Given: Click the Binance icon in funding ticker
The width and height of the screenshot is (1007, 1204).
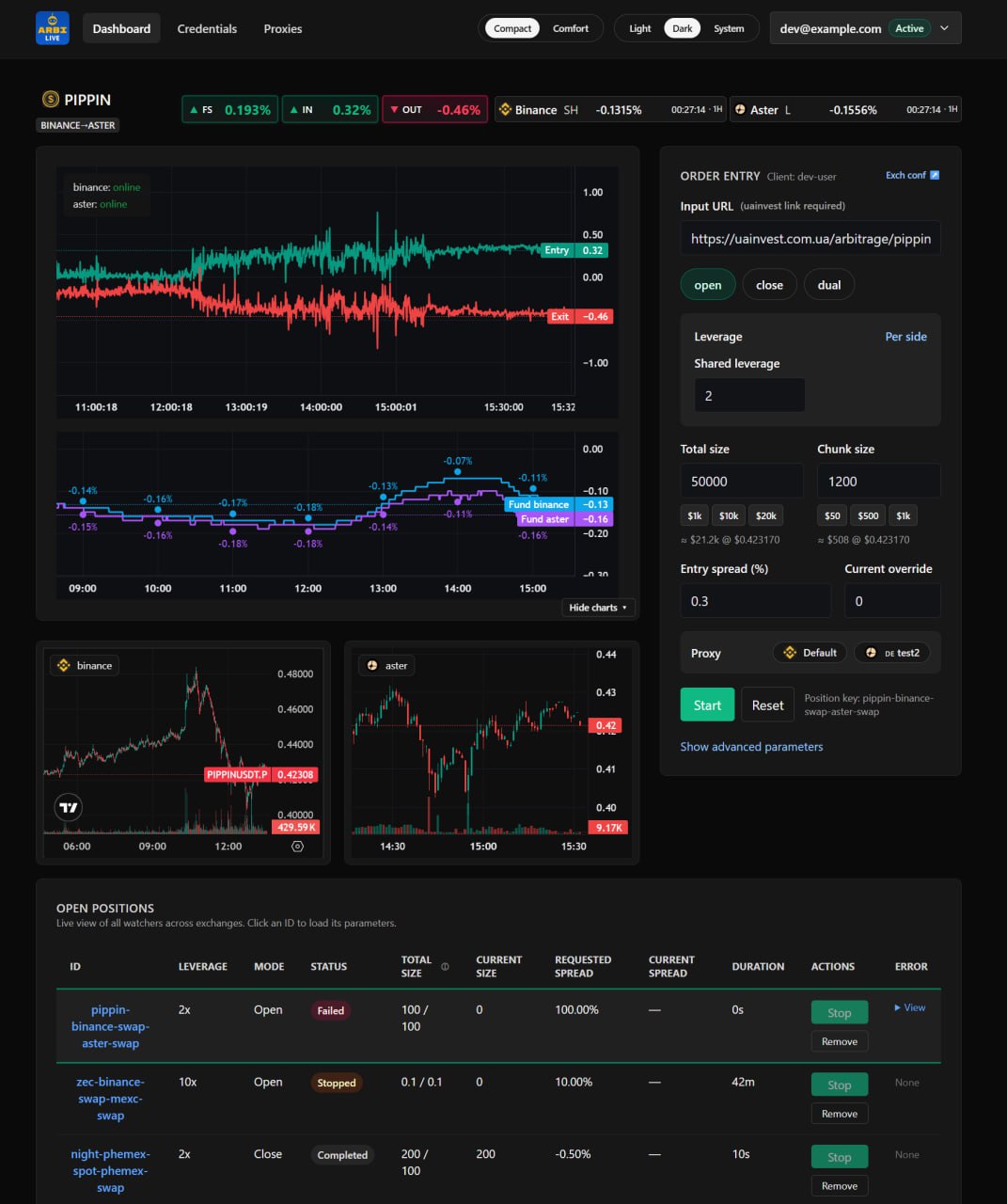Looking at the screenshot, I should click(x=504, y=110).
